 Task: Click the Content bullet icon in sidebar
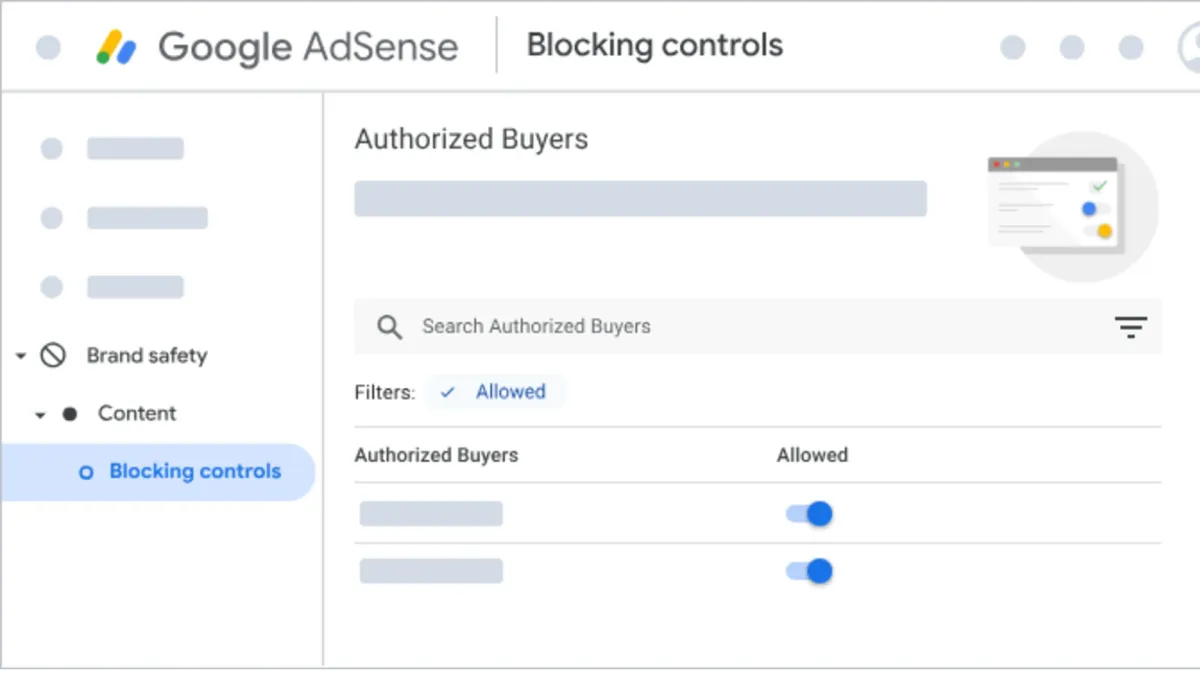[x=68, y=413]
